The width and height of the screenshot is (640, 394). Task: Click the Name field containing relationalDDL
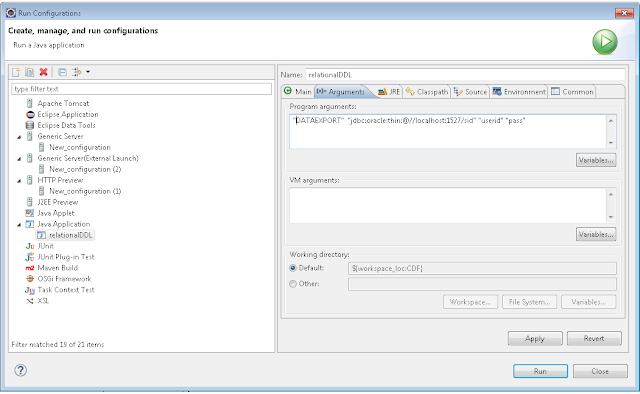[x=465, y=75]
